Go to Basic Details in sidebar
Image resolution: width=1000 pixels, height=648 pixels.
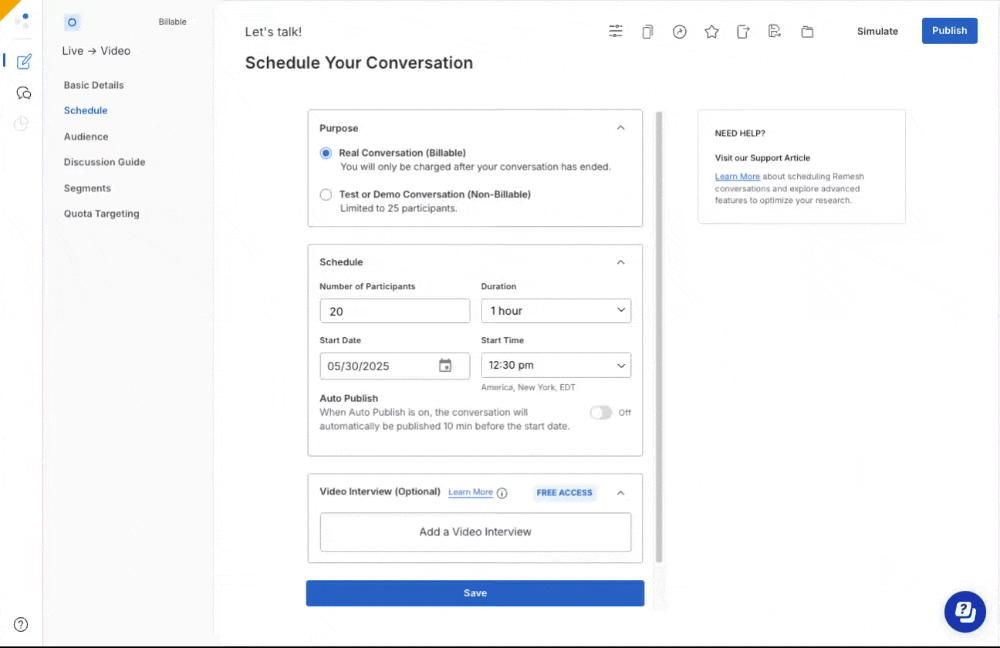[x=94, y=85]
